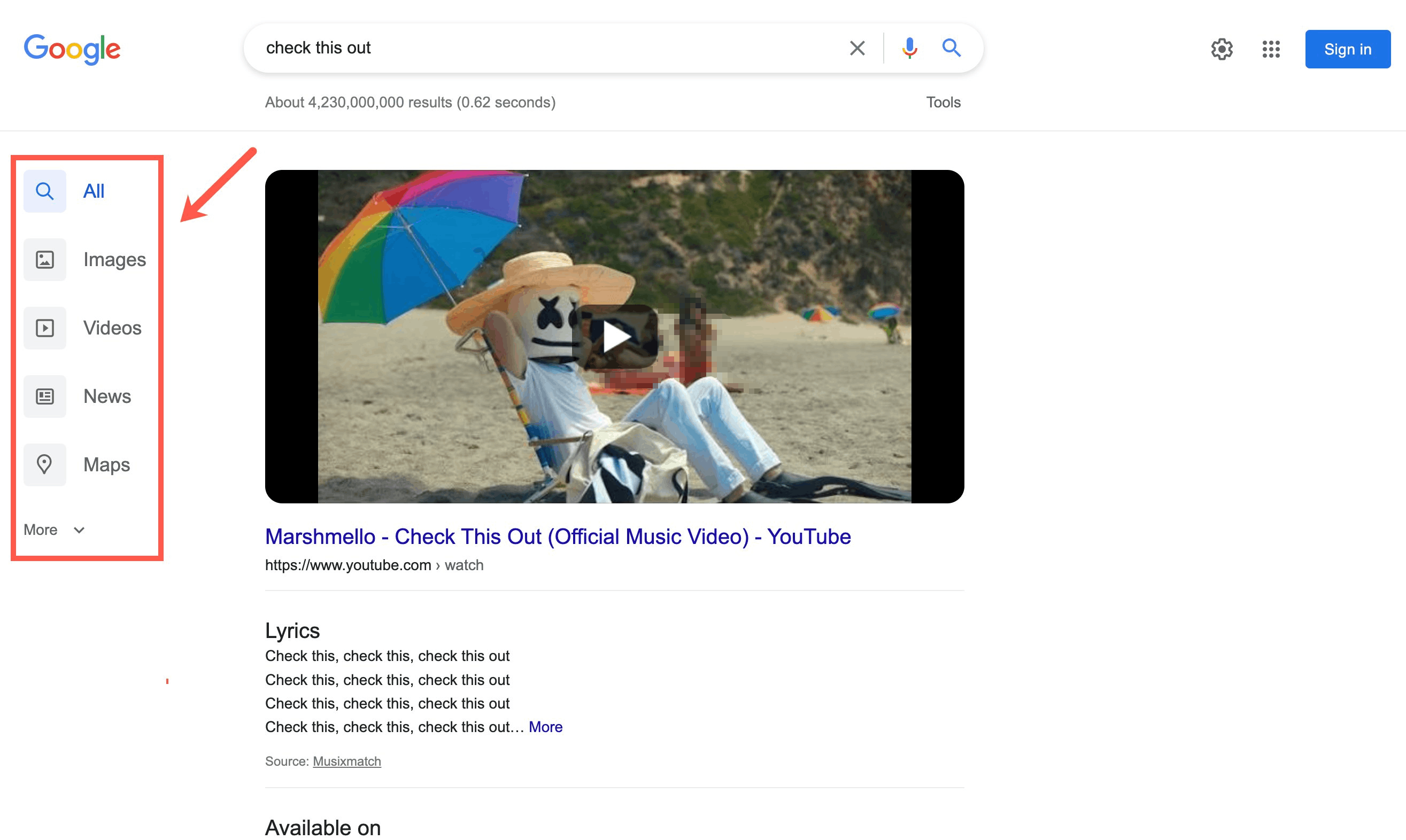Clear the search box with the X icon
Viewport: 1406px width, 840px height.
tap(857, 48)
